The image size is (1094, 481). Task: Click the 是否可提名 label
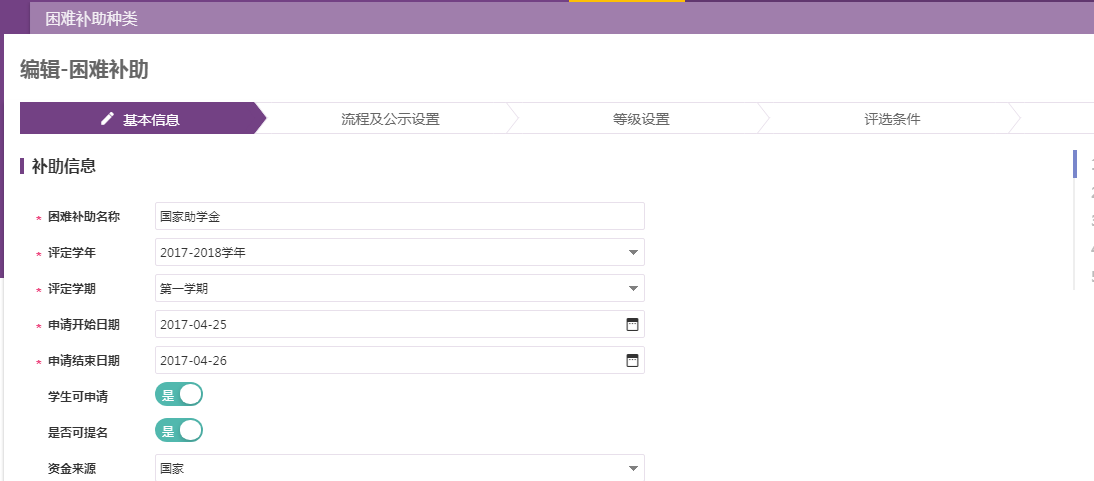tap(78, 432)
